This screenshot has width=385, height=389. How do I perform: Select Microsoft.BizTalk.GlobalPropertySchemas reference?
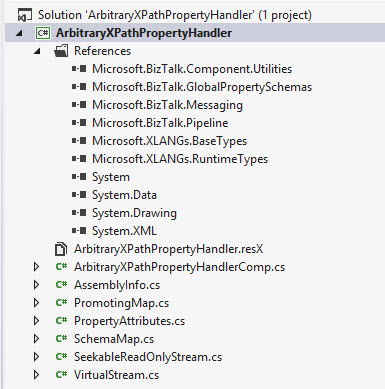point(202,87)
